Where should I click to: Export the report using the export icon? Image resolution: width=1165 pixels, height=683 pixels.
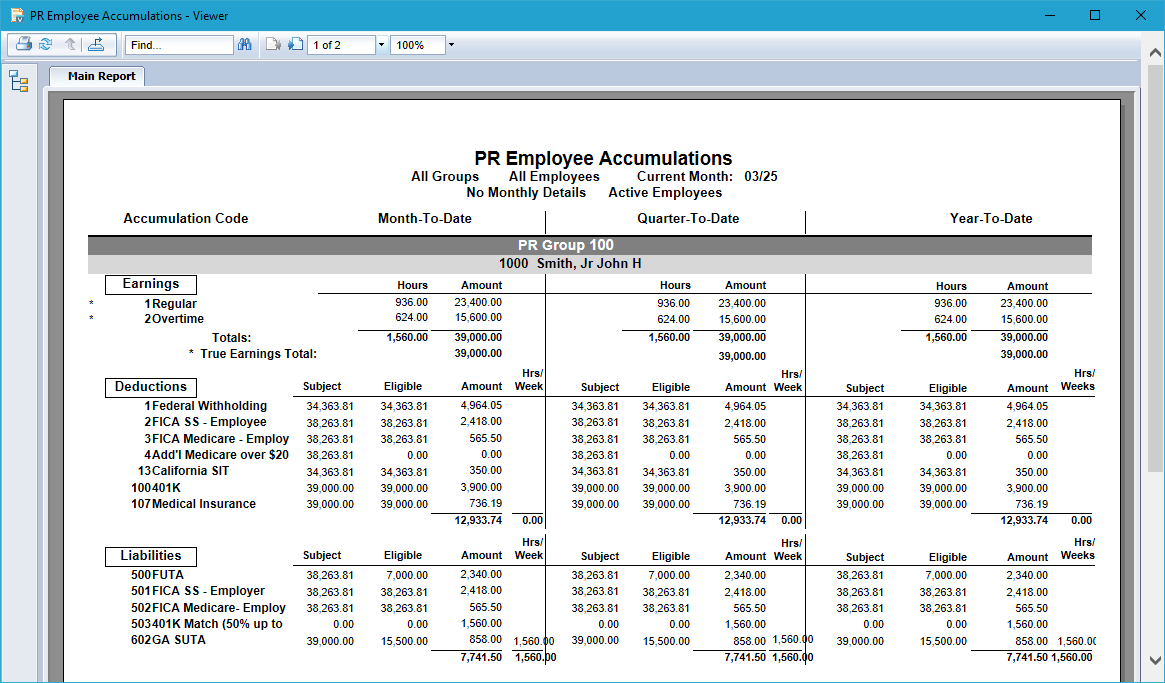[96, 45]
